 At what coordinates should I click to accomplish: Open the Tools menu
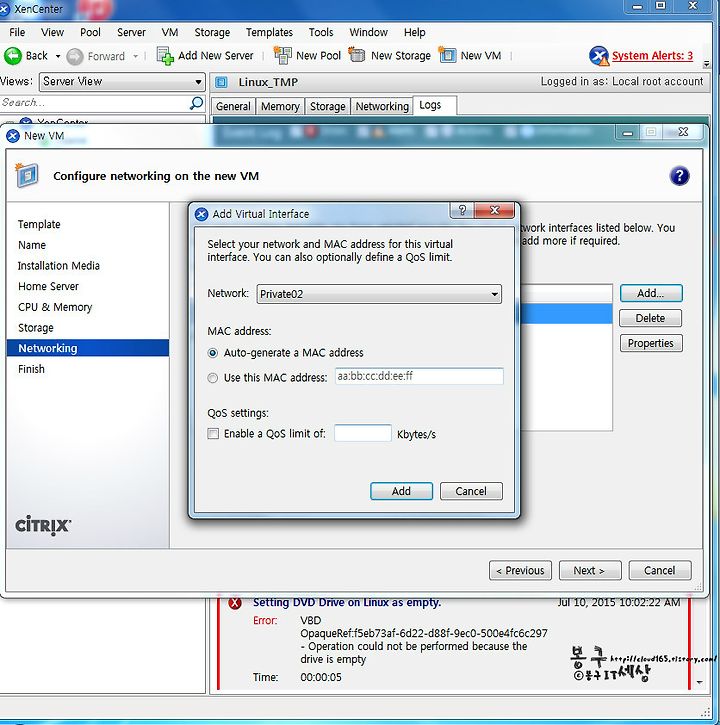[321, 32]
